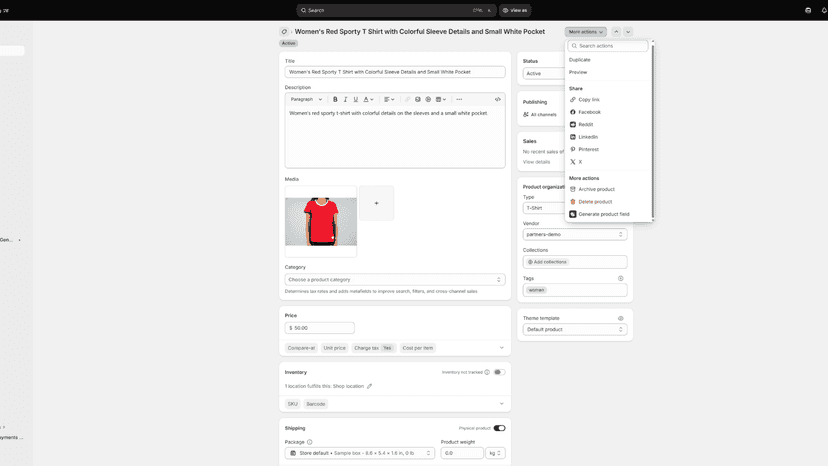Apply underline formatting in description toolbar
The image size is (828, 466).
click(355, 99)
